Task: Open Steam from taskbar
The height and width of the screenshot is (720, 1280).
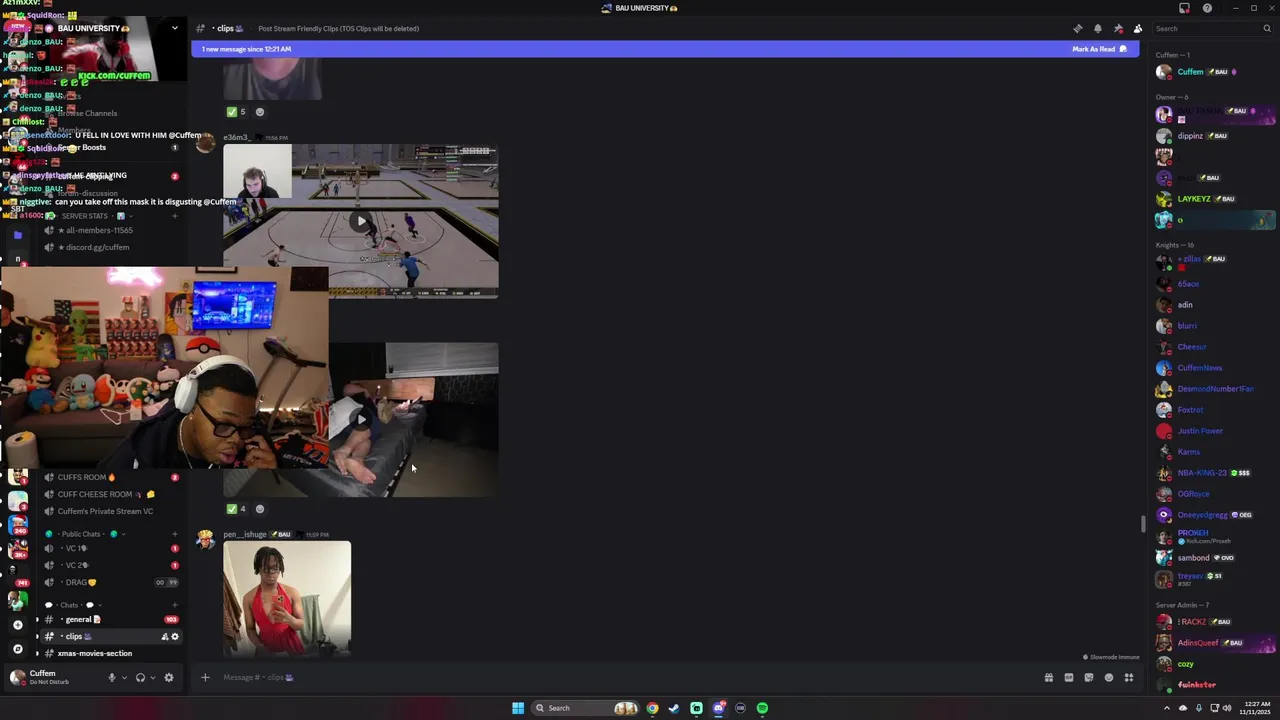Action: (674, 708)
